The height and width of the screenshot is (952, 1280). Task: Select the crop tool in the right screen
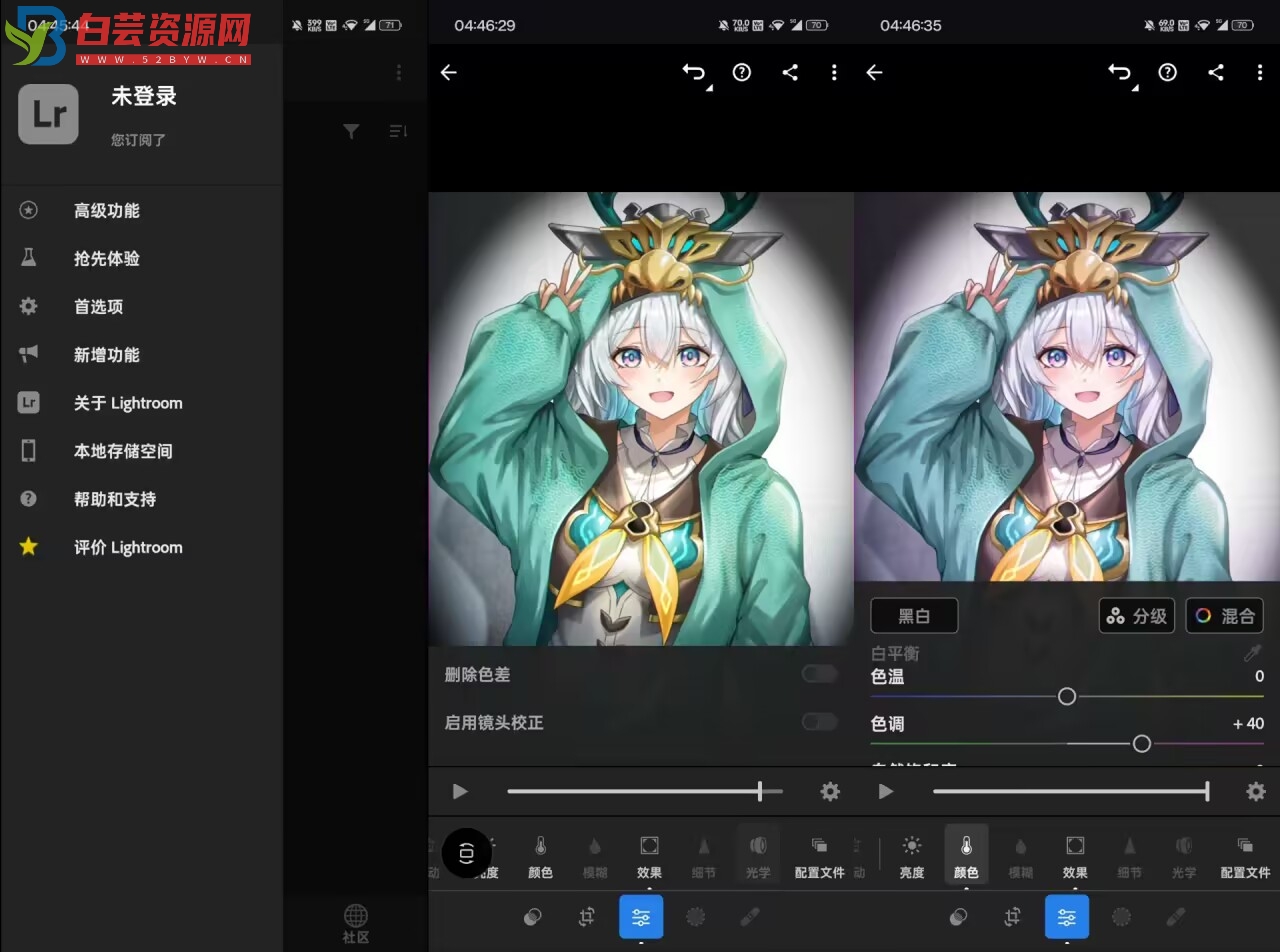(1013, 916)
